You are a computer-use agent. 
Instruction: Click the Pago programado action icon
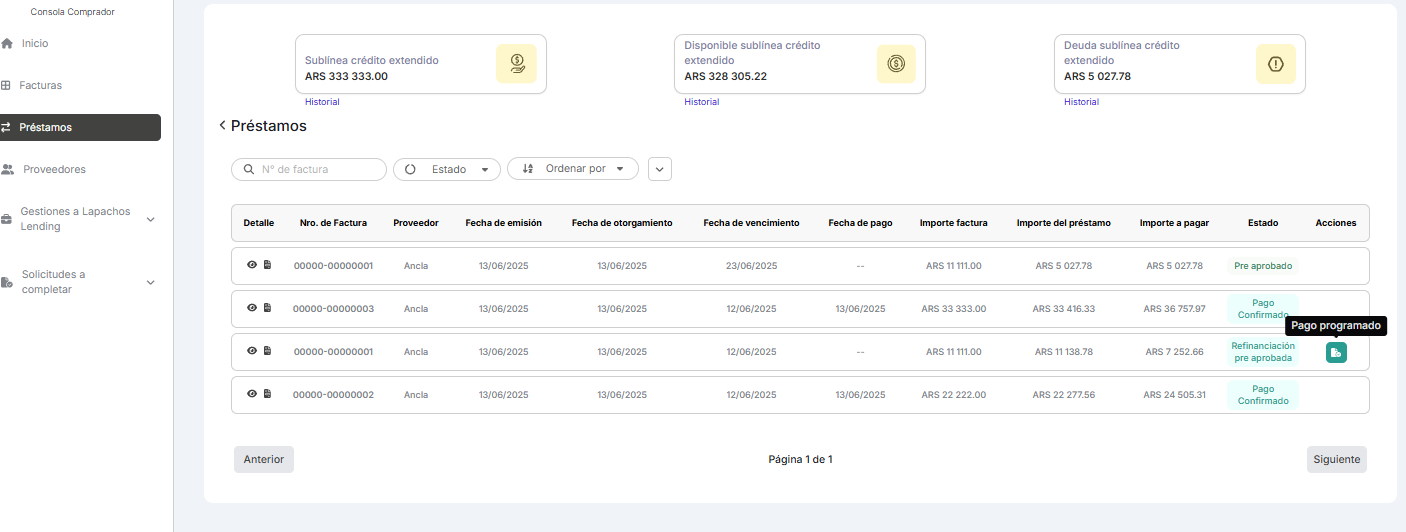[1336, 352]
